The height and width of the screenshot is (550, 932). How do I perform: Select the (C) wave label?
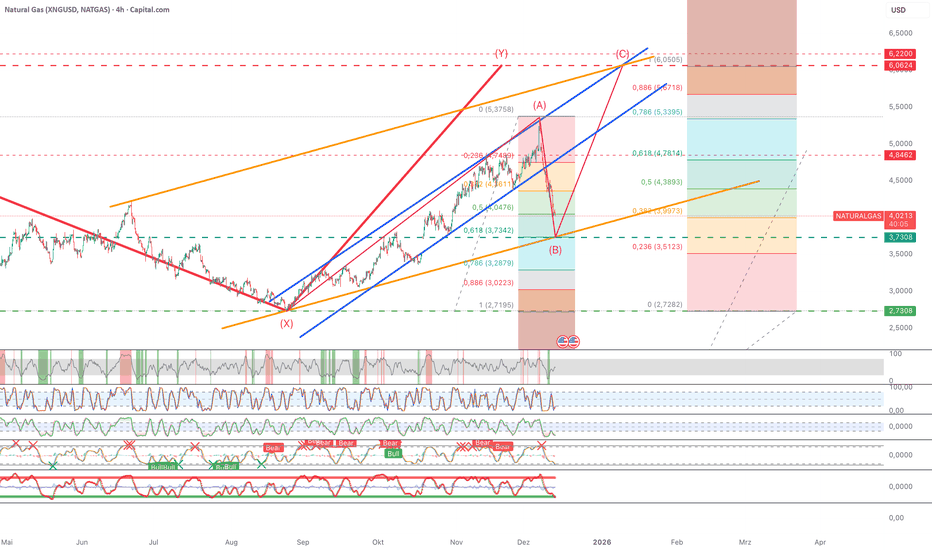tap(622, 54)
